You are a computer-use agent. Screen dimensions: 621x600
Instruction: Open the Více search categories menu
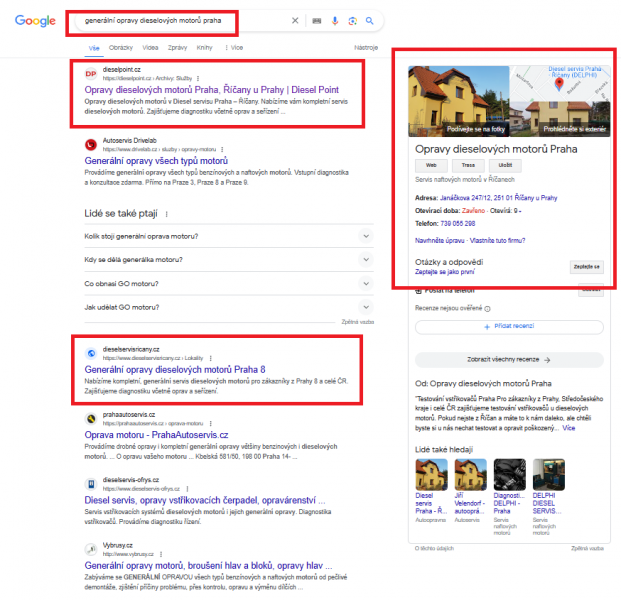pyautogui.click(x=234, y=48)
